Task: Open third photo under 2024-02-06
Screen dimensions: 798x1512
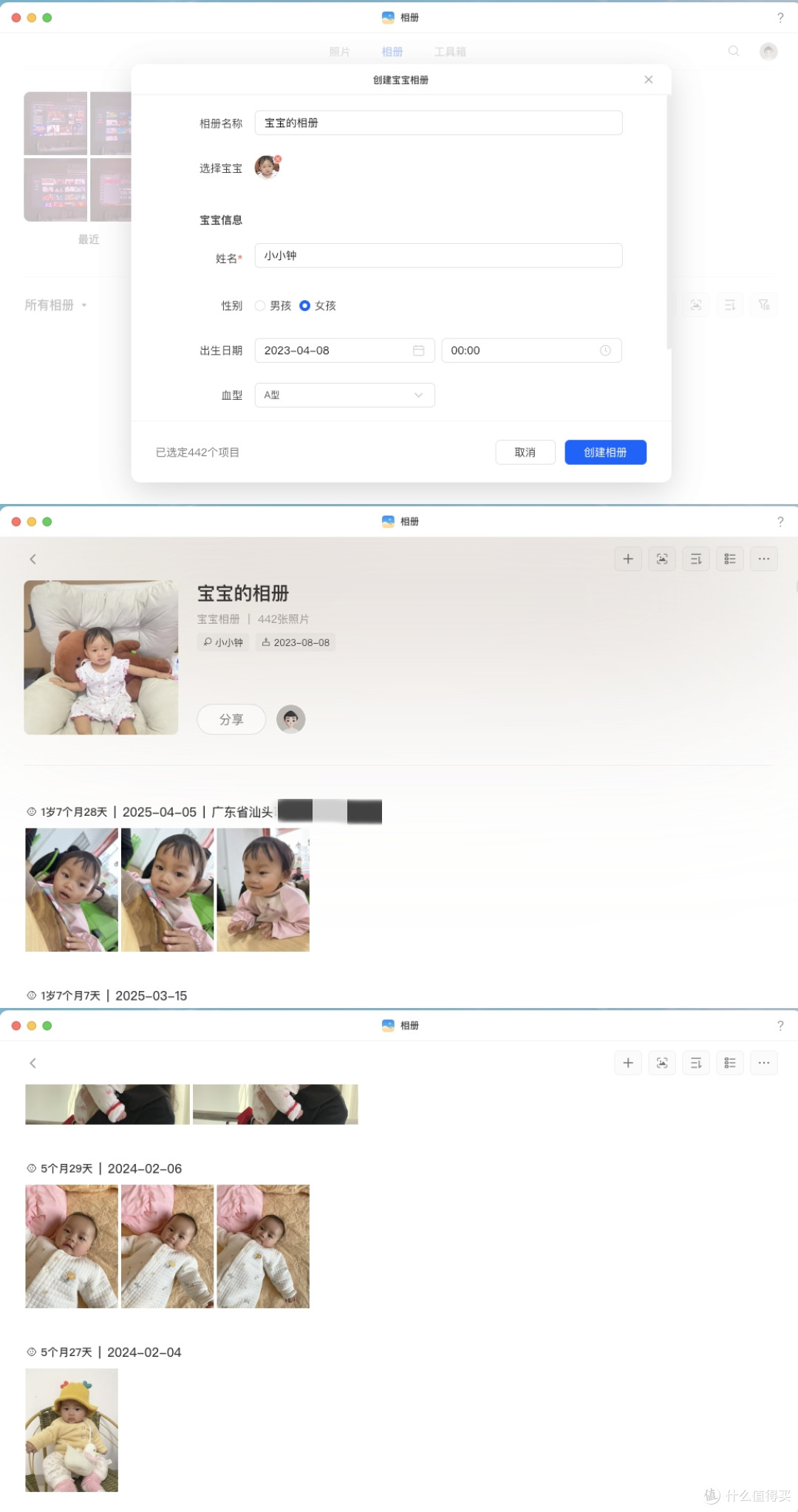Action: pos(263,1247)
